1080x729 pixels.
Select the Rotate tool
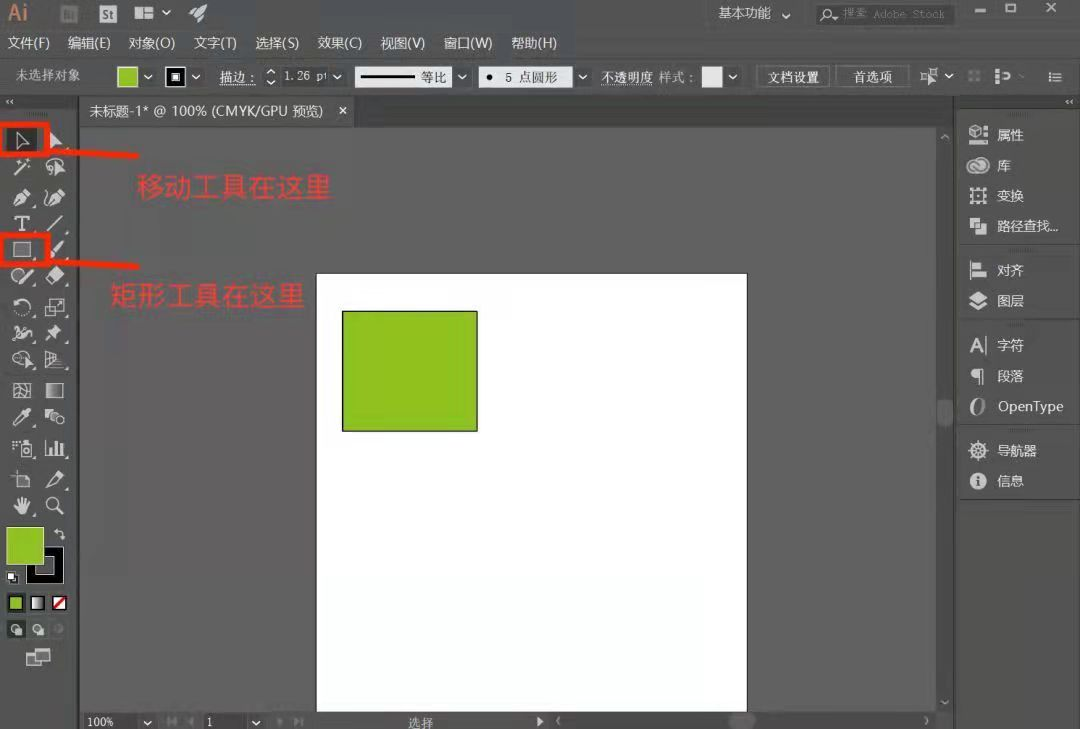click(x=22, y=307)
